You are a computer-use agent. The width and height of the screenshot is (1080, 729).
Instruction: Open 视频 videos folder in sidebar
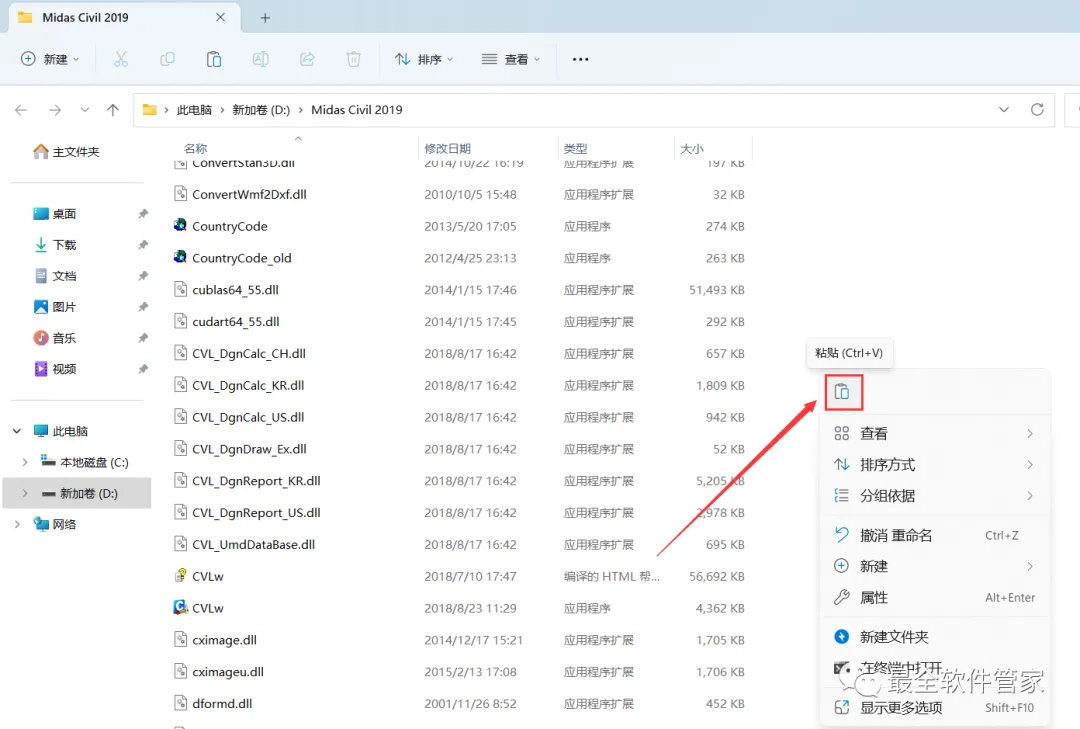click(55, 369)
